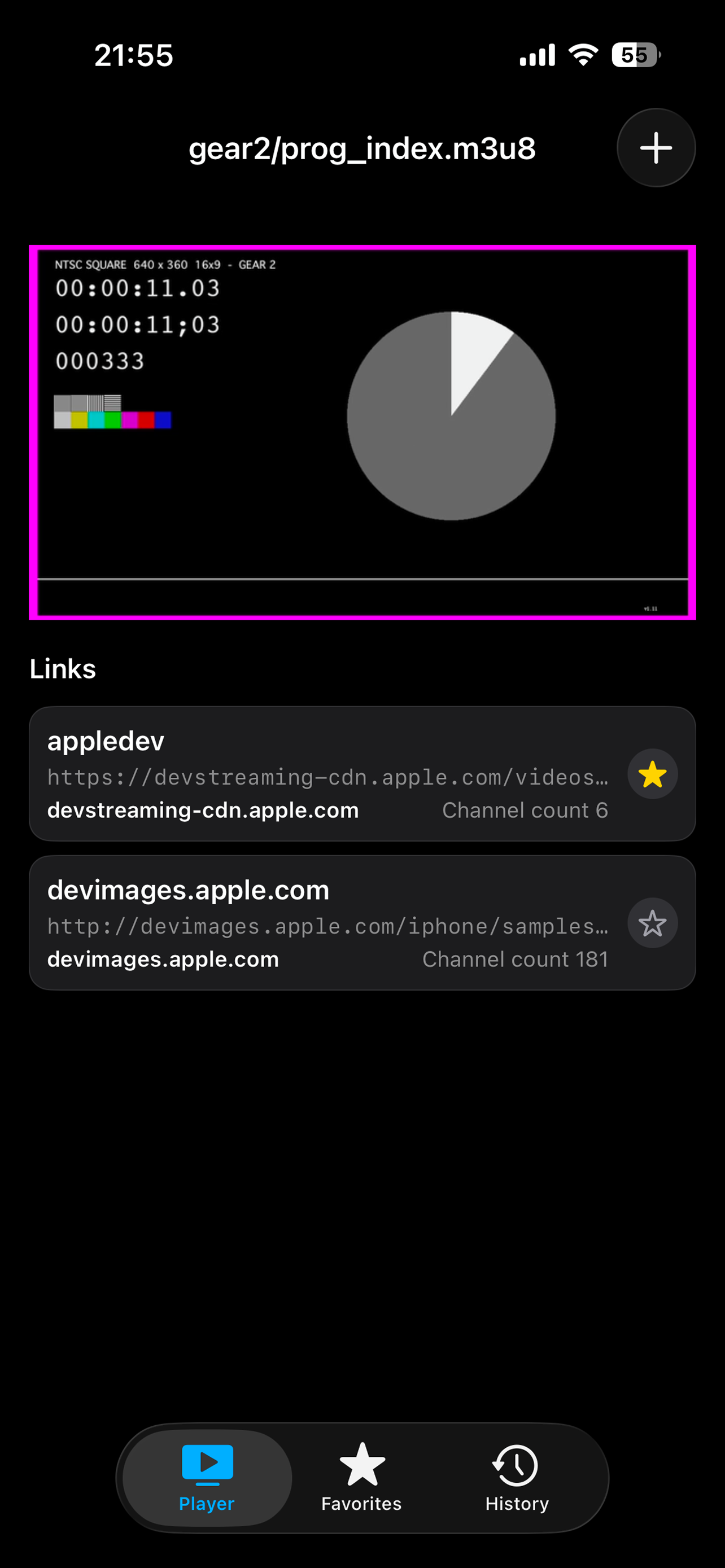The image size is (725, 1568).
Task: Unfavorite the appledev link star
Action: (652, 774)
